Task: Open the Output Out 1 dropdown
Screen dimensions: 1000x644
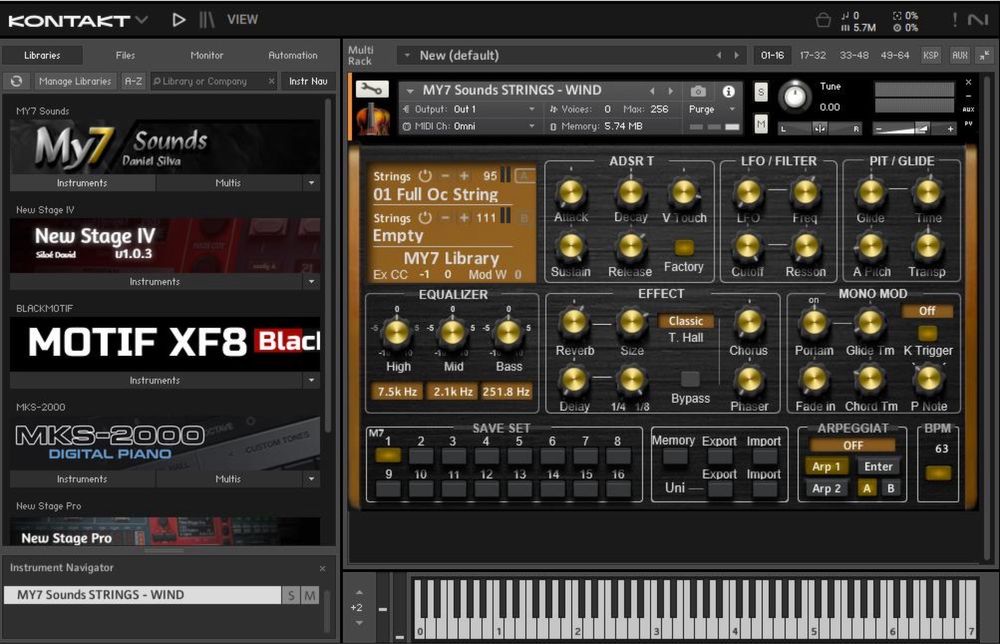Action: (x=469, y=109)
